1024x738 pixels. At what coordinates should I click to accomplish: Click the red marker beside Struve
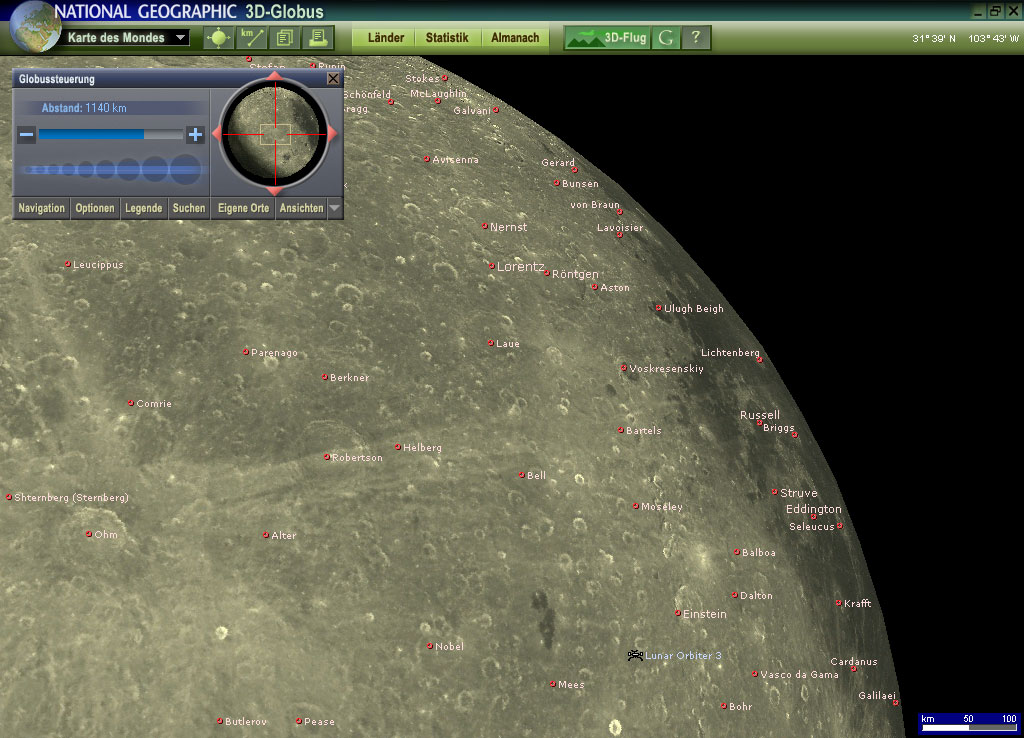775,492
